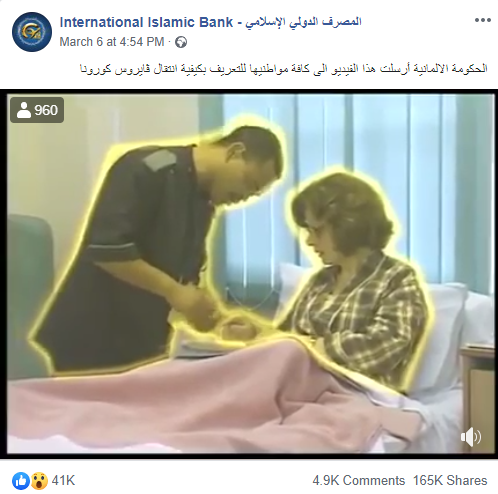This screenshot has height=494, width=498.
Task: Open the three-dot post options menu
Action: coord(483,20)
